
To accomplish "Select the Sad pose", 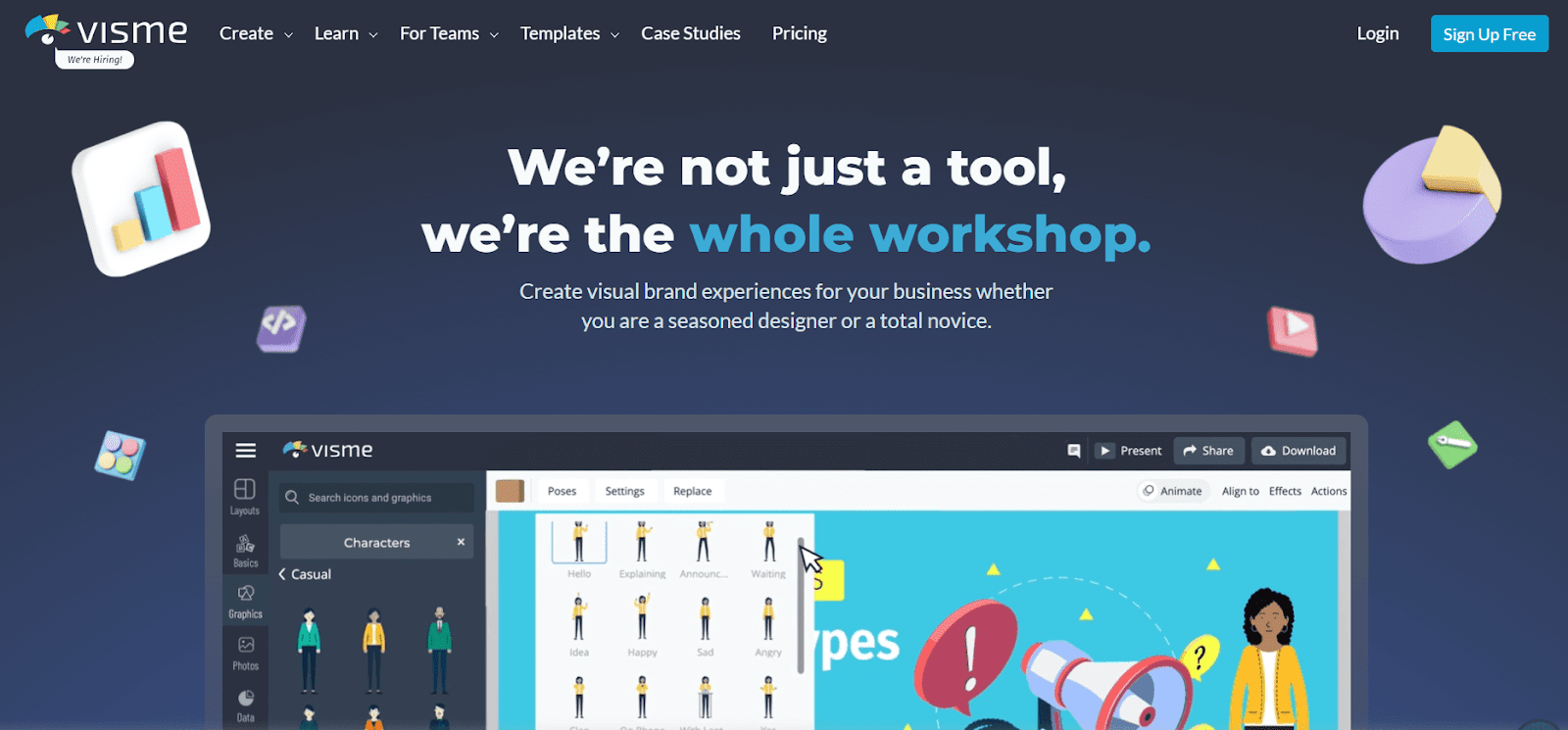I will pyautogui.click(x=705, y=626).
